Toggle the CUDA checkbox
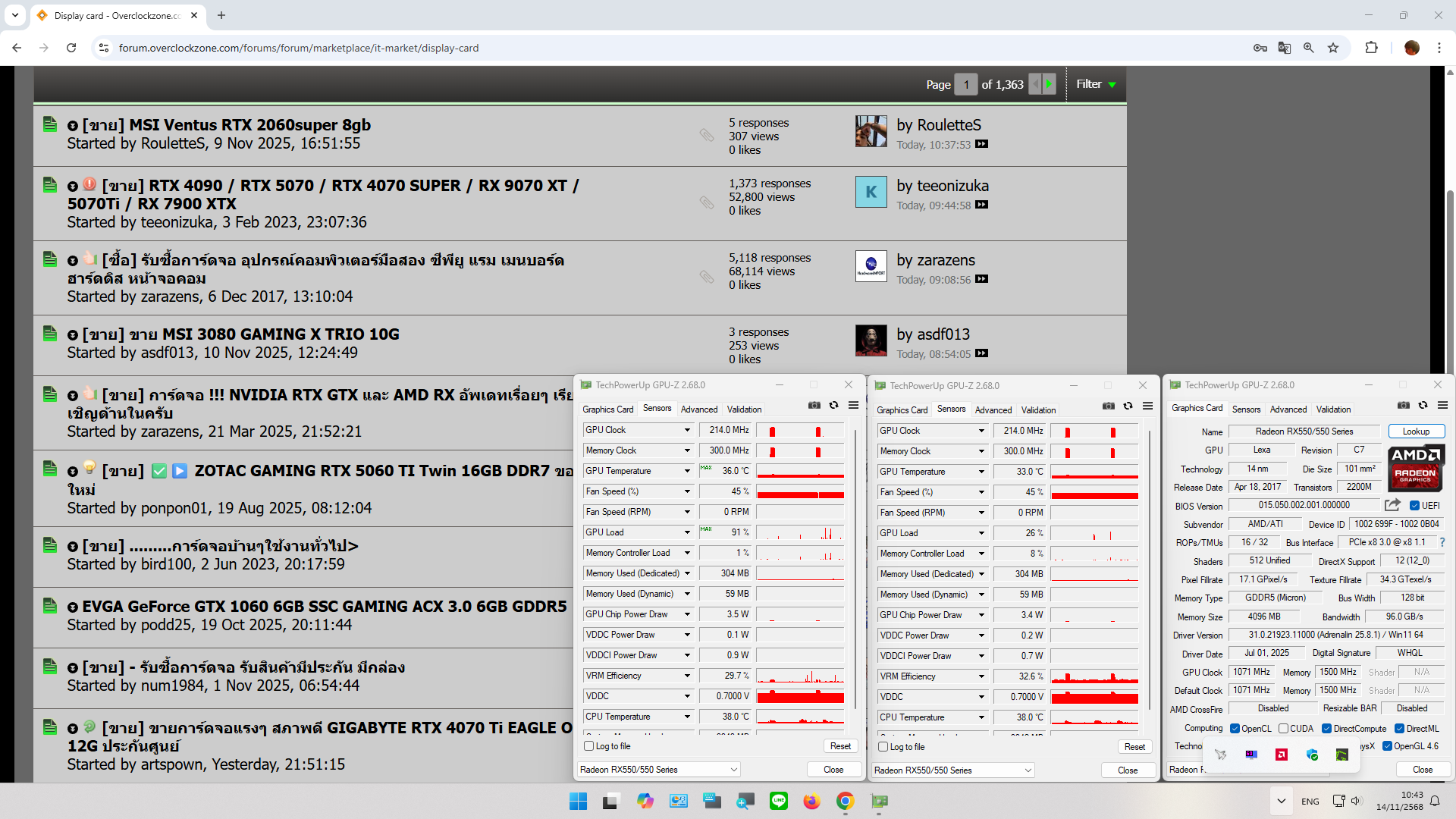 1283,729
